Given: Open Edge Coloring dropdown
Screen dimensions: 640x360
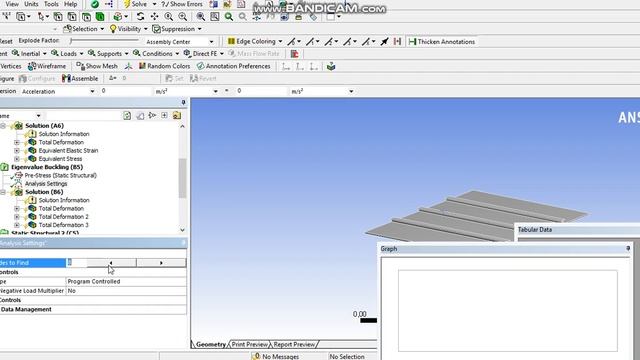Looking at the screenshot, I should [255, 41].
